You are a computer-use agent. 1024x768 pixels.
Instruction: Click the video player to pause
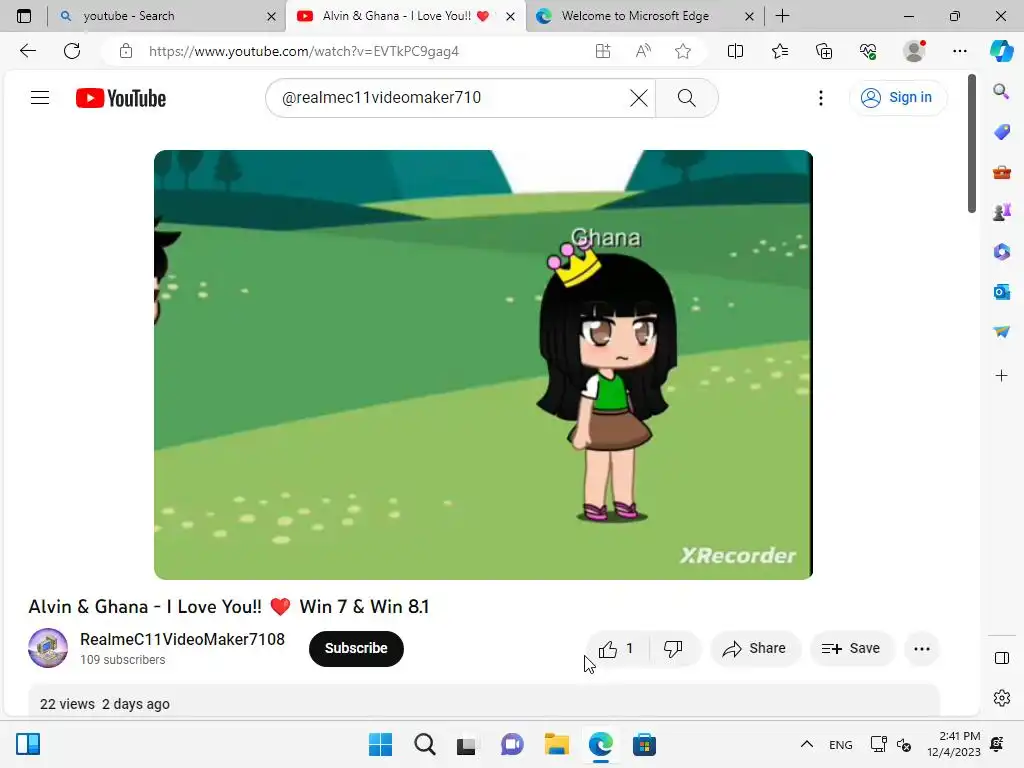[x=483, y=364]
